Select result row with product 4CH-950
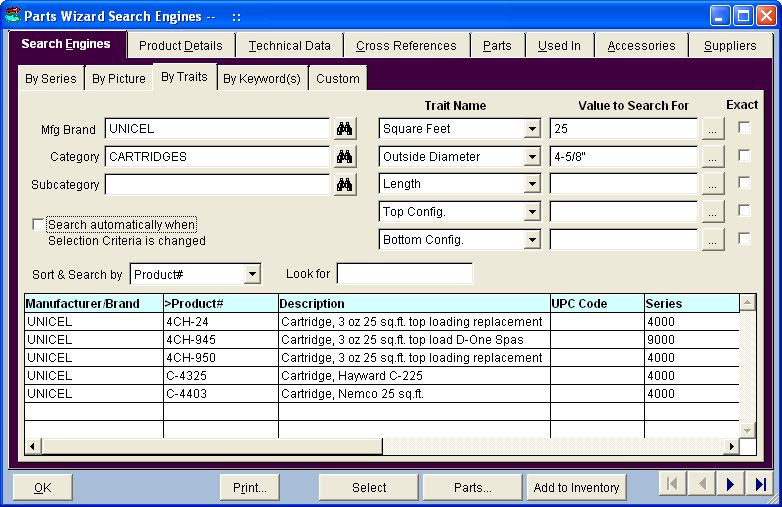This screenshot has height=507, width=782. pyautogui.click(x=382, y=357)
